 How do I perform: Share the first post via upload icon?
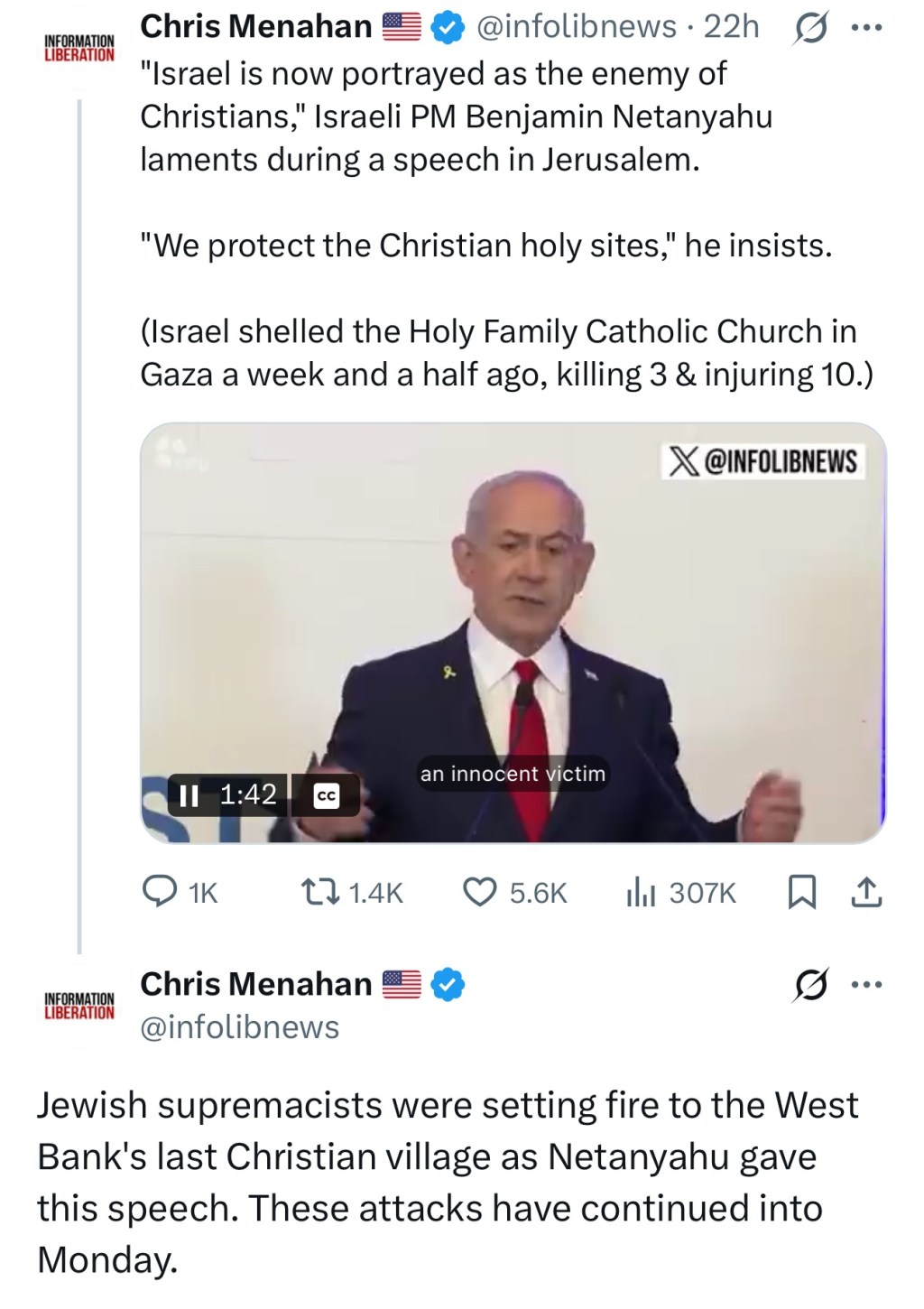pyautogui.click(x=866, y=893)
